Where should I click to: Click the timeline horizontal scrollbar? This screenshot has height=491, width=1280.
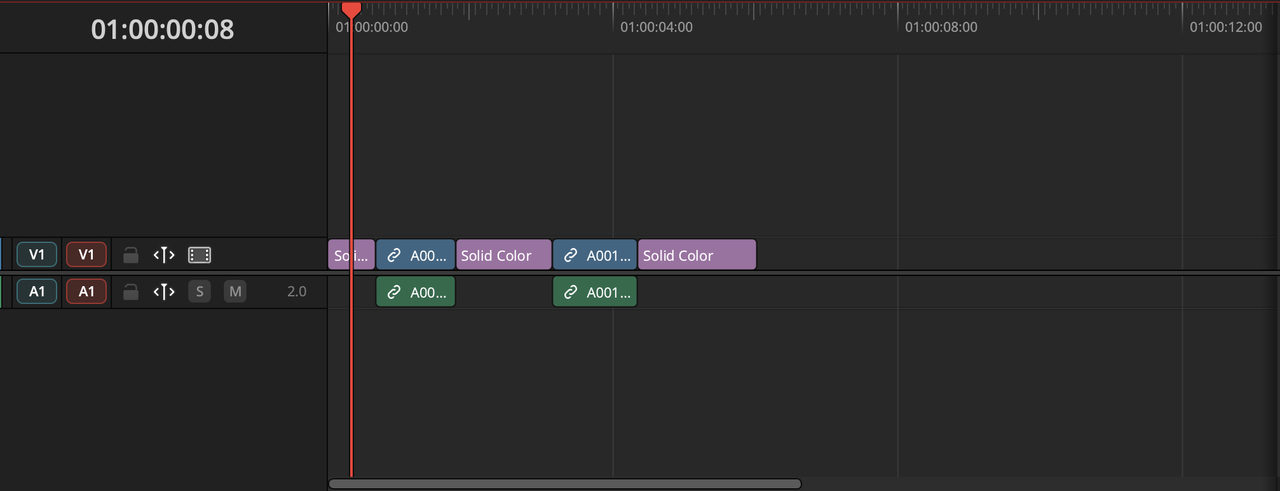pyautogui.click(x=564, y=483)
